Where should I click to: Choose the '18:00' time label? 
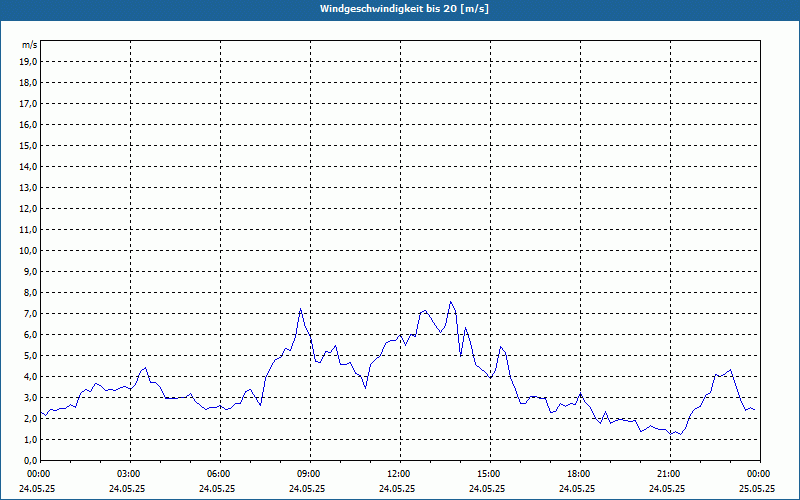click(579, 474)
